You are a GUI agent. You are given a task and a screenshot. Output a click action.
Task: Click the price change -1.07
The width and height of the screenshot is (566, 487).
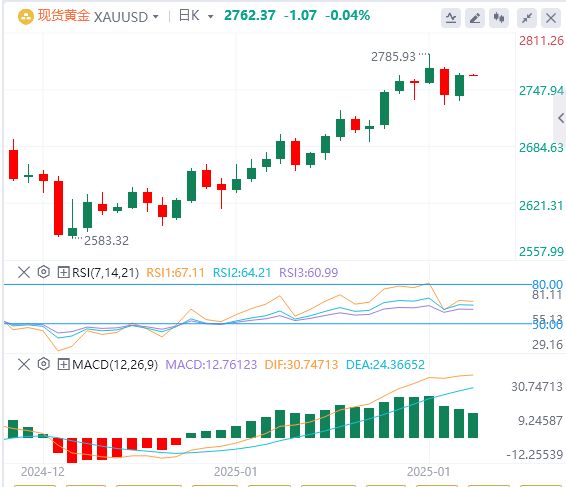tap(300, 16)
